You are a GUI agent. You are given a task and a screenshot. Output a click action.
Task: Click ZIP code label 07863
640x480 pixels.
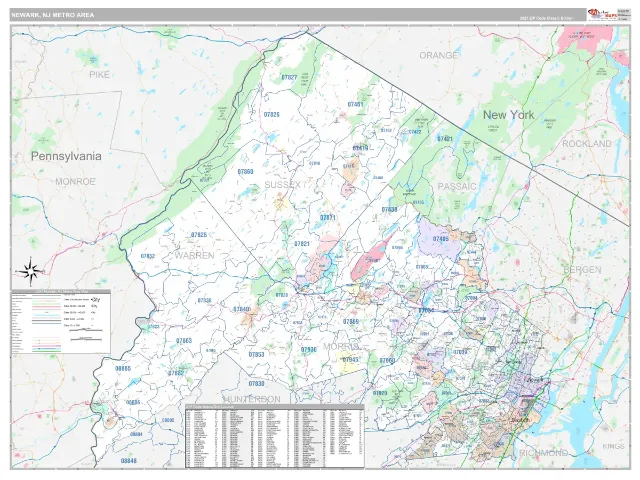(184, 340)
